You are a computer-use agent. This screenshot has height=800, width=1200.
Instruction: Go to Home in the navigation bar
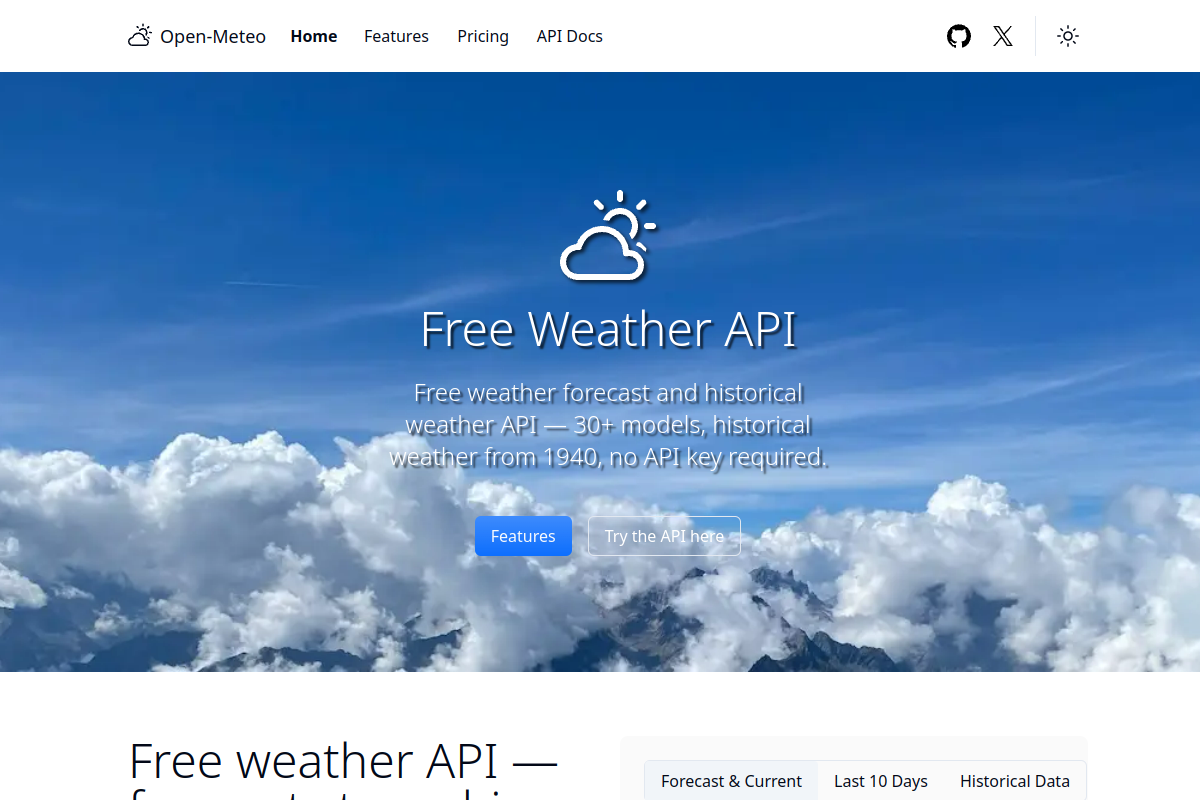pos(314,36)
